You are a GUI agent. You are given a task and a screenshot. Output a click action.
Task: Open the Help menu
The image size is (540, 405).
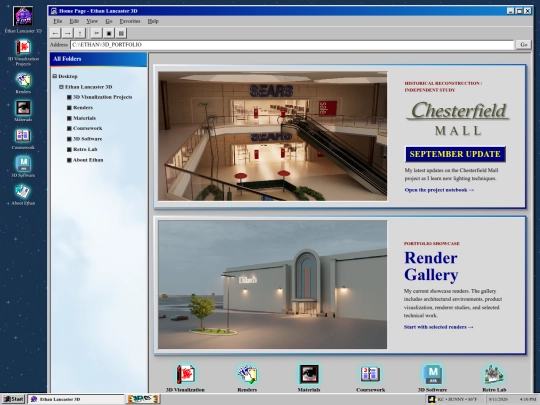(153, 21)
